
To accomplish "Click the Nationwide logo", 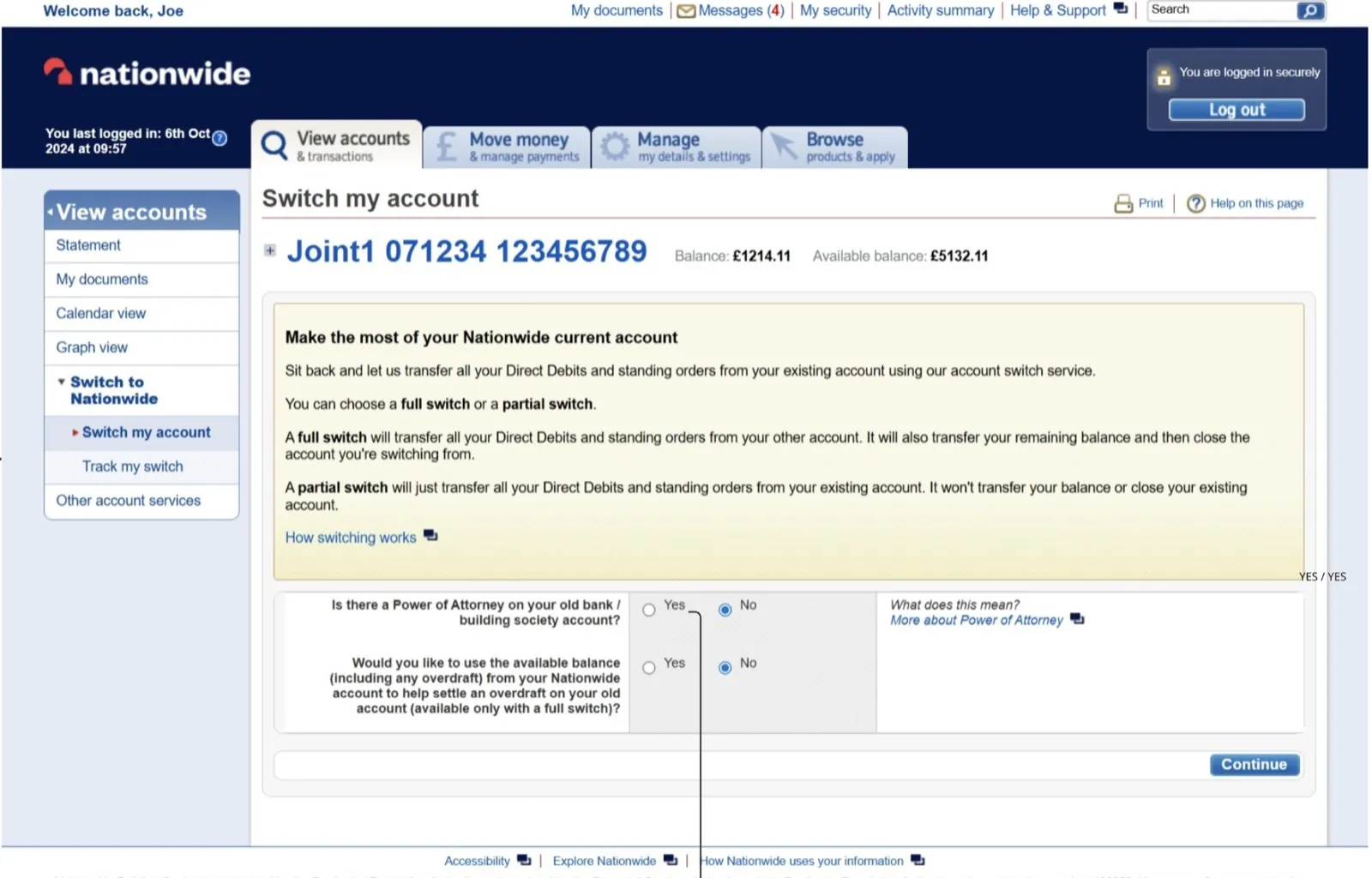I will coord(147,73).
